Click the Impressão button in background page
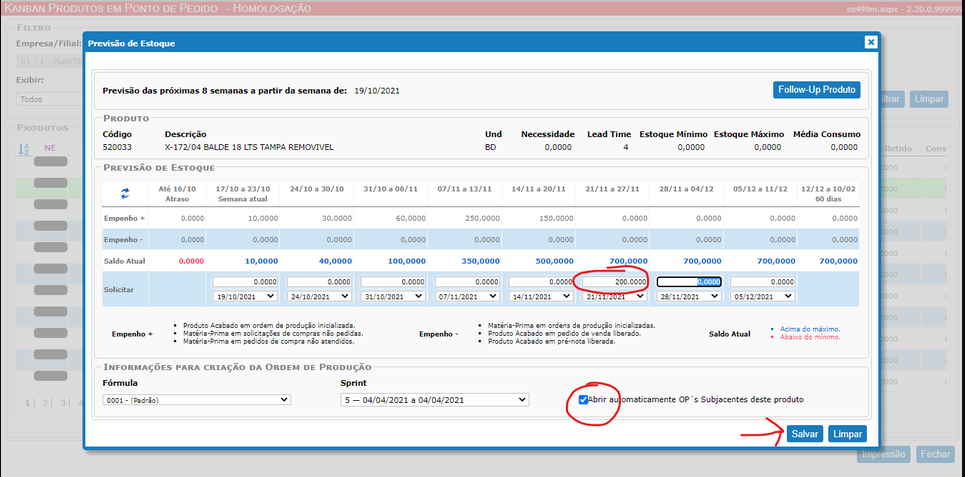 [883, 454]
